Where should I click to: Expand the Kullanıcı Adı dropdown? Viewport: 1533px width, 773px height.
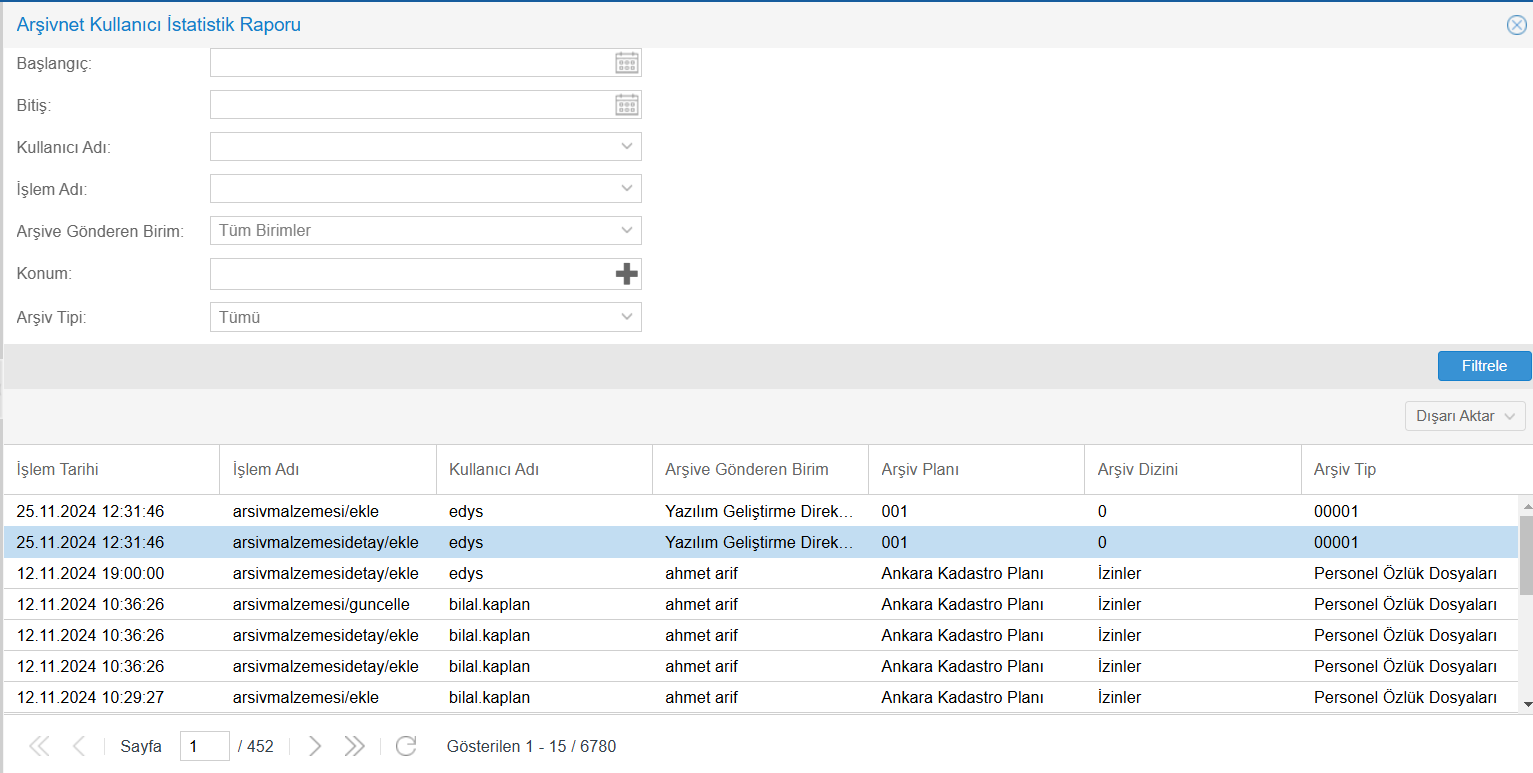coord(626,147)
